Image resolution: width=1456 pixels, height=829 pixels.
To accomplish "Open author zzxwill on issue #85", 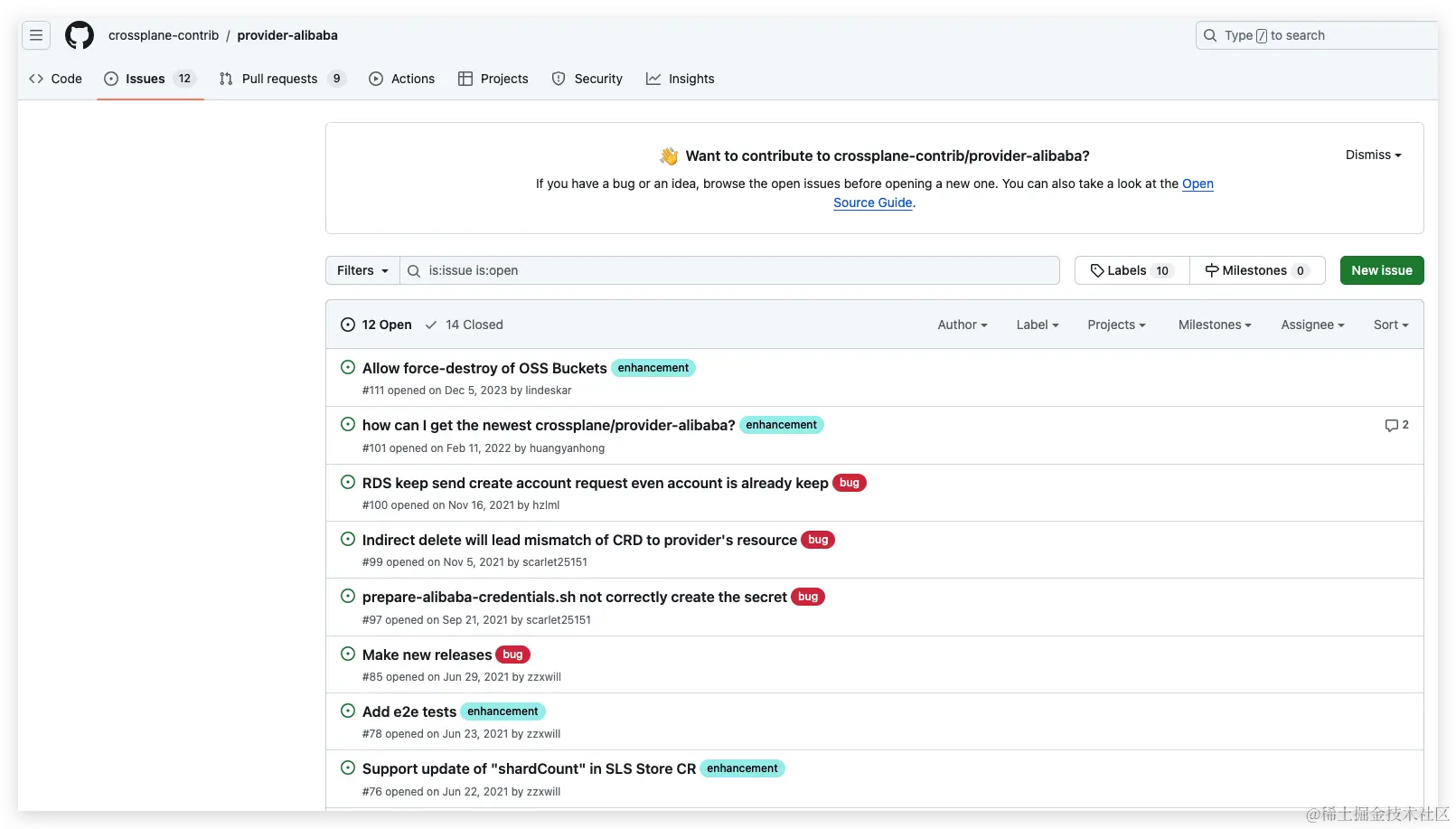I will pos(544,677).
